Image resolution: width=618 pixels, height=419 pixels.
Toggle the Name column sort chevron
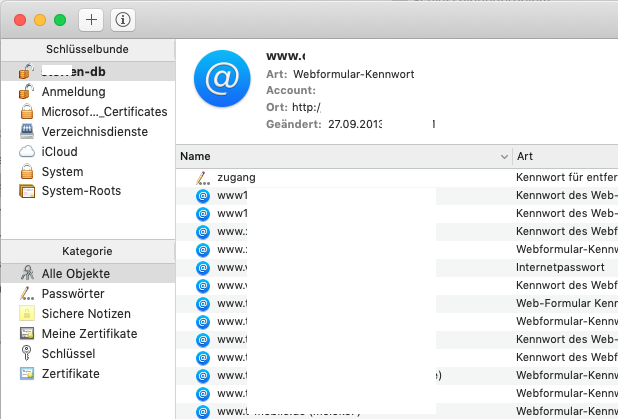point(504,157)
